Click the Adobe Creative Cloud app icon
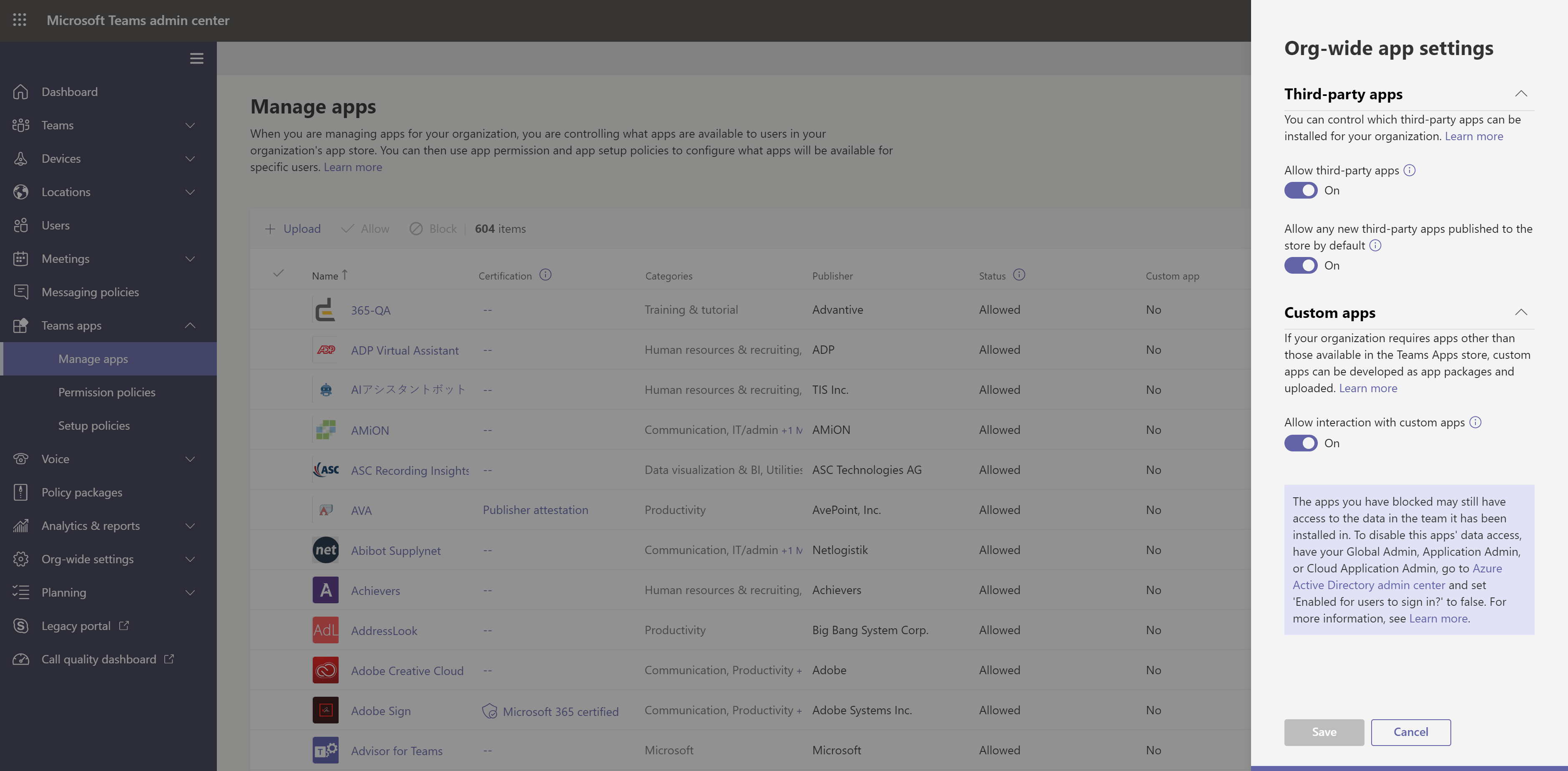 point(326,670)
